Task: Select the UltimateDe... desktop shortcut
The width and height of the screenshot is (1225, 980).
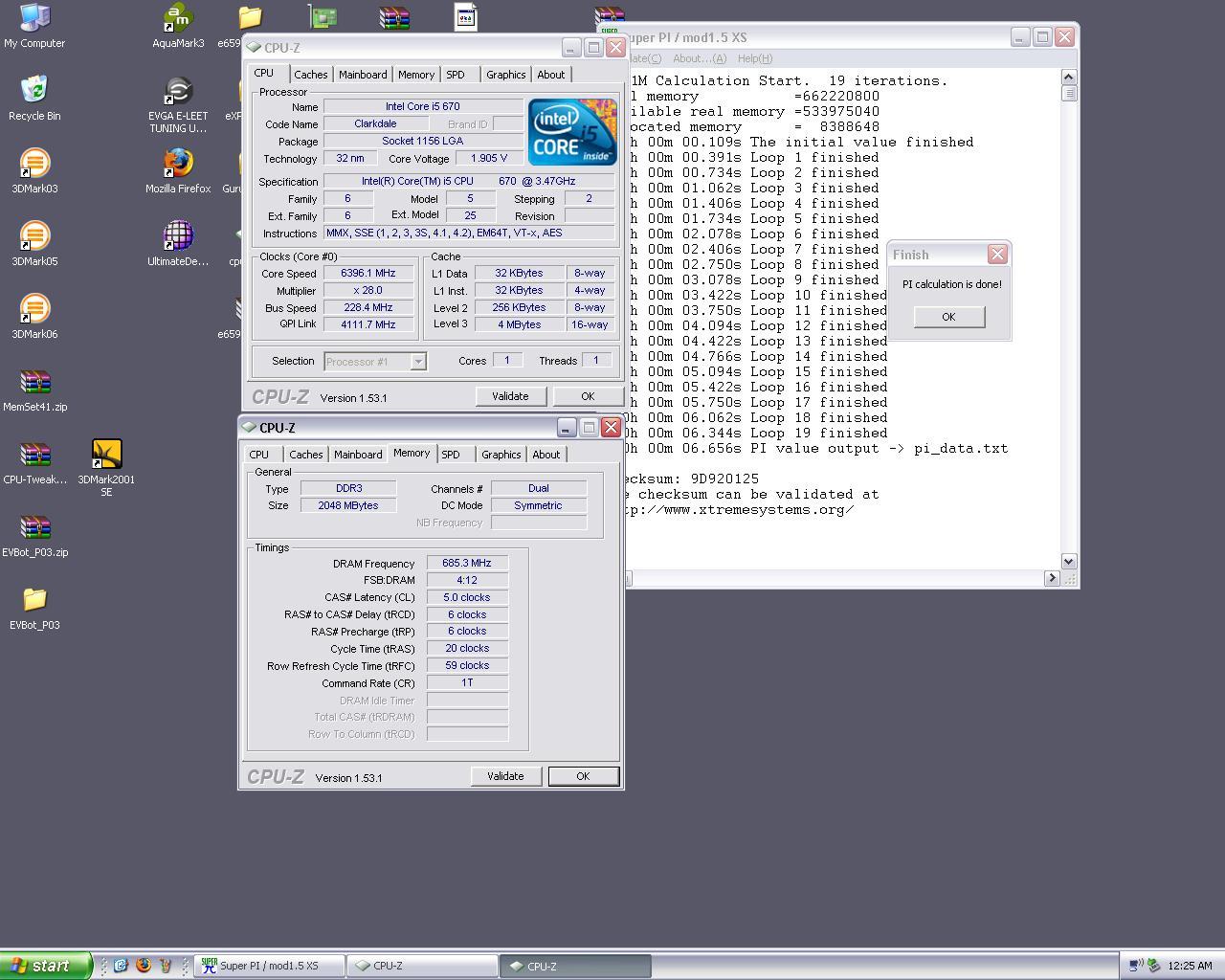Action: (x=178, y=244)
